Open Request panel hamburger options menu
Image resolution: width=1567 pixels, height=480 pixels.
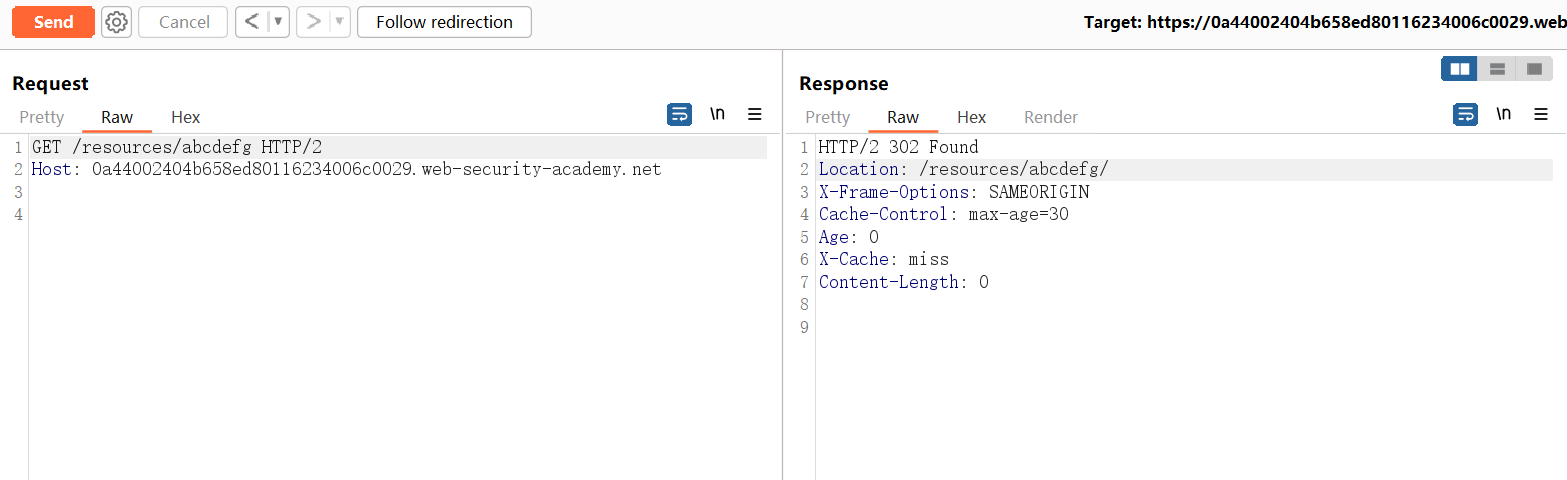click(x=755, y=114)
